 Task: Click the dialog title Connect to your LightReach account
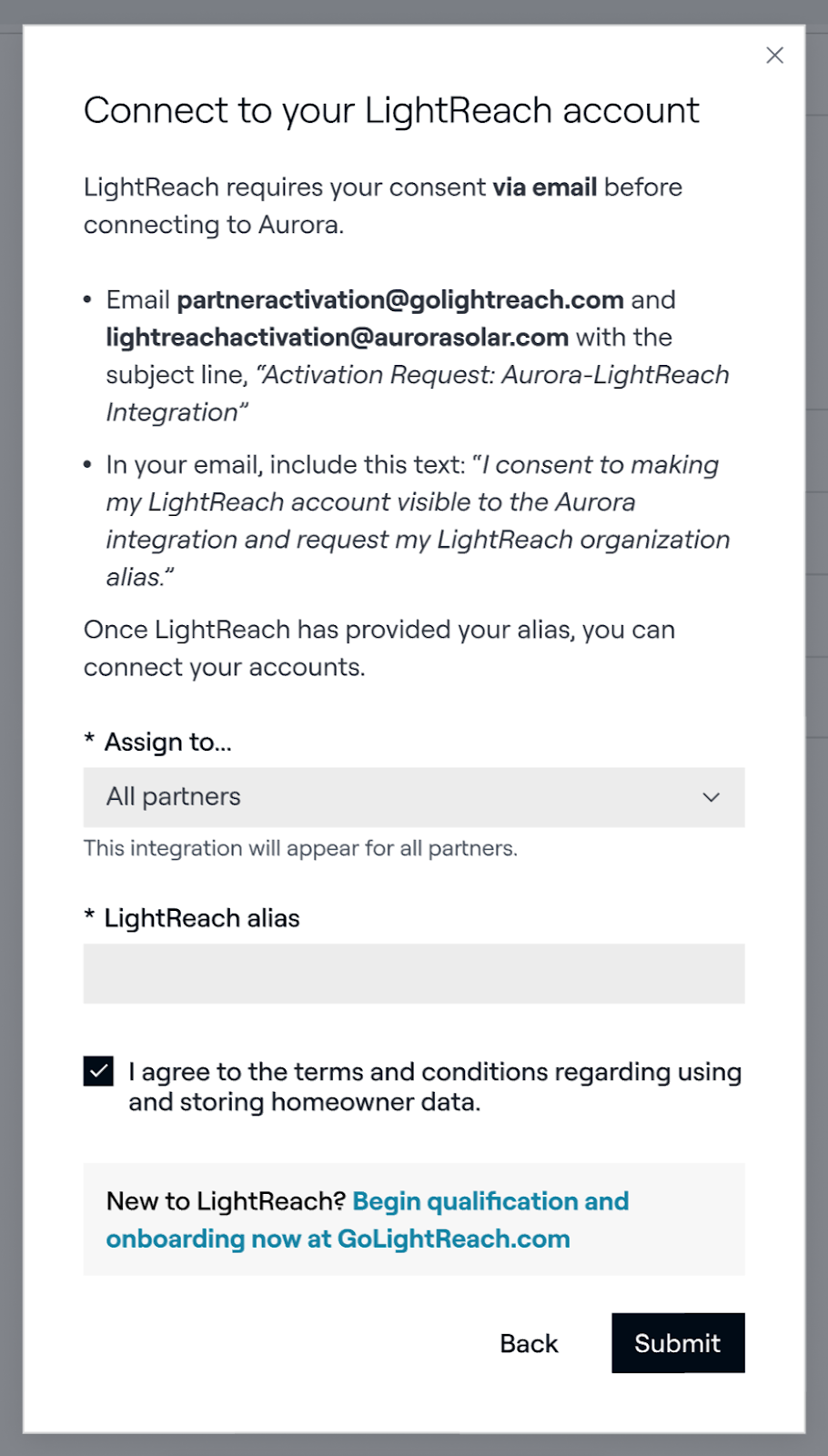point(391,111)
